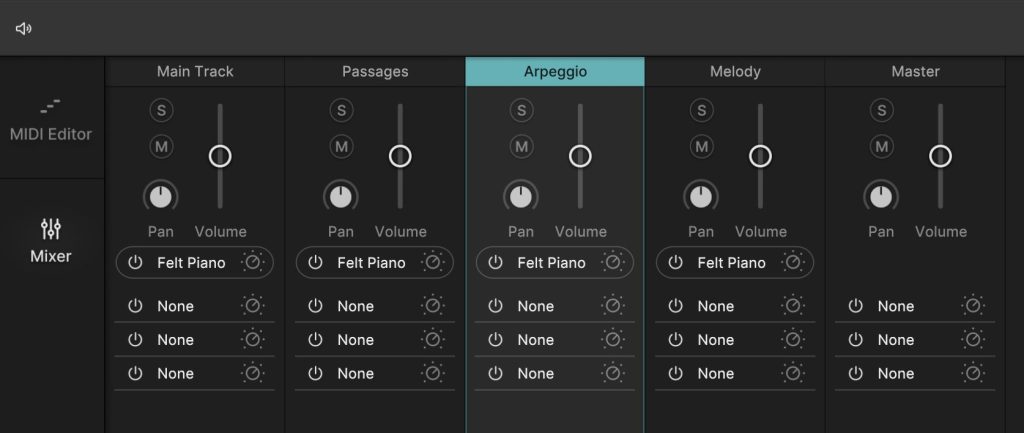Toggle power on Arpeggio Felt Piano
Screen dimensions: 1024x433
point(495,263)
